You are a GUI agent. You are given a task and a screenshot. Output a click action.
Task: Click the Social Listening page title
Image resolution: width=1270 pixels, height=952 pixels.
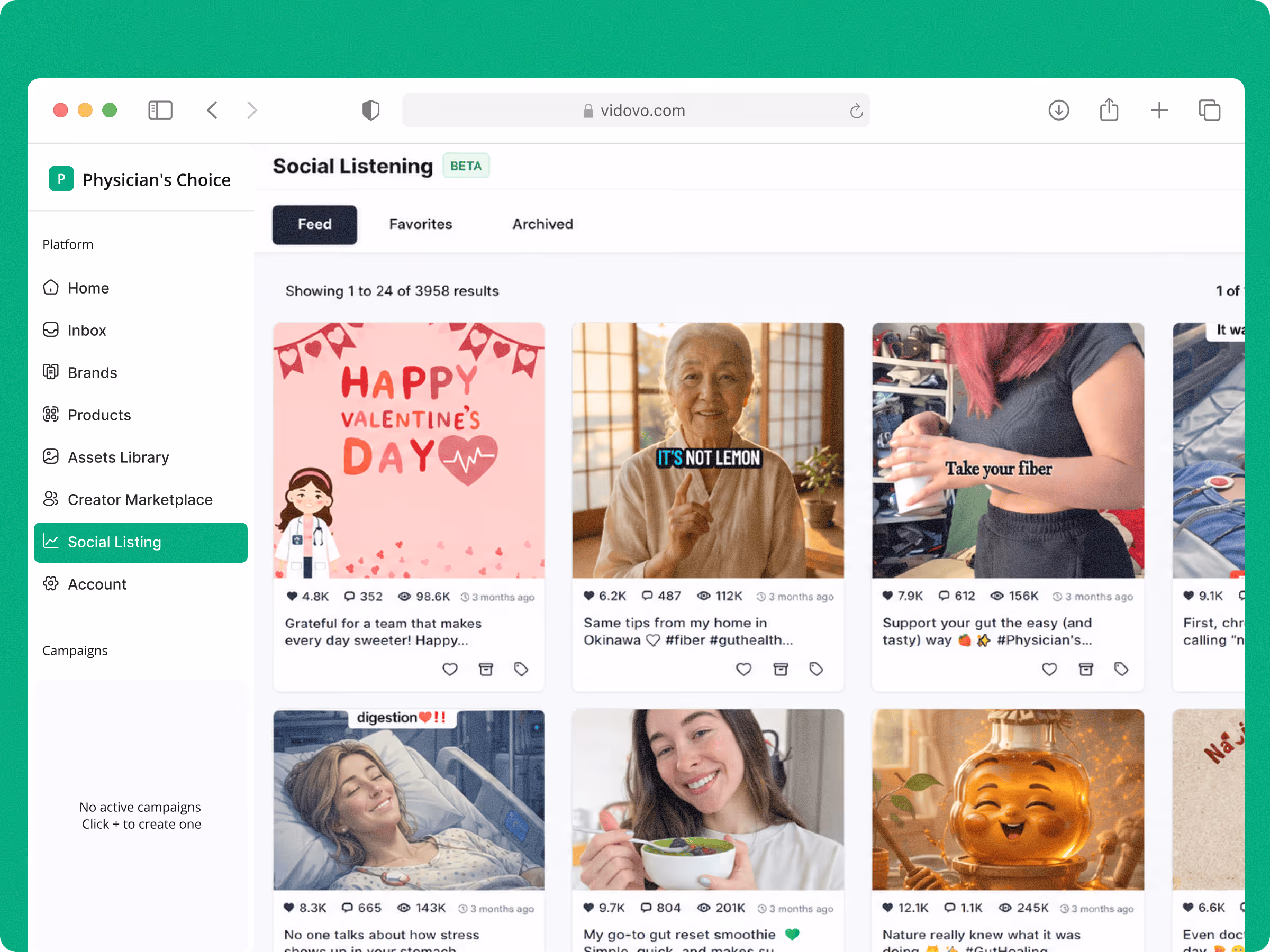point(353,166)
